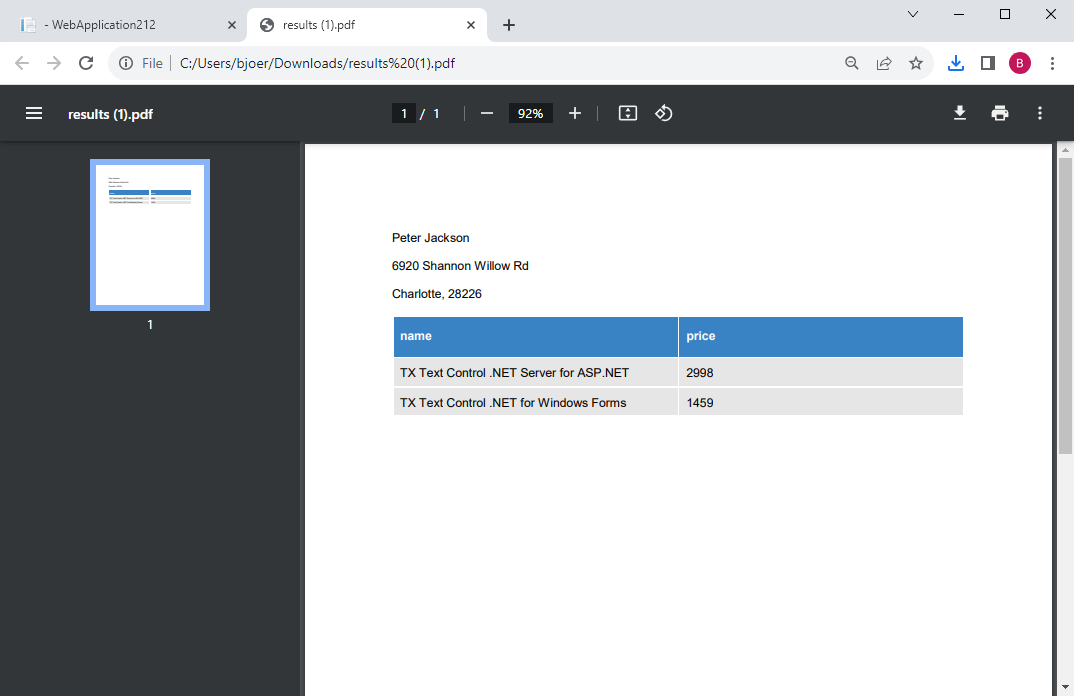Click the scrollbar up arrow
This screenshot has height=696, width=1074.
1065,149
